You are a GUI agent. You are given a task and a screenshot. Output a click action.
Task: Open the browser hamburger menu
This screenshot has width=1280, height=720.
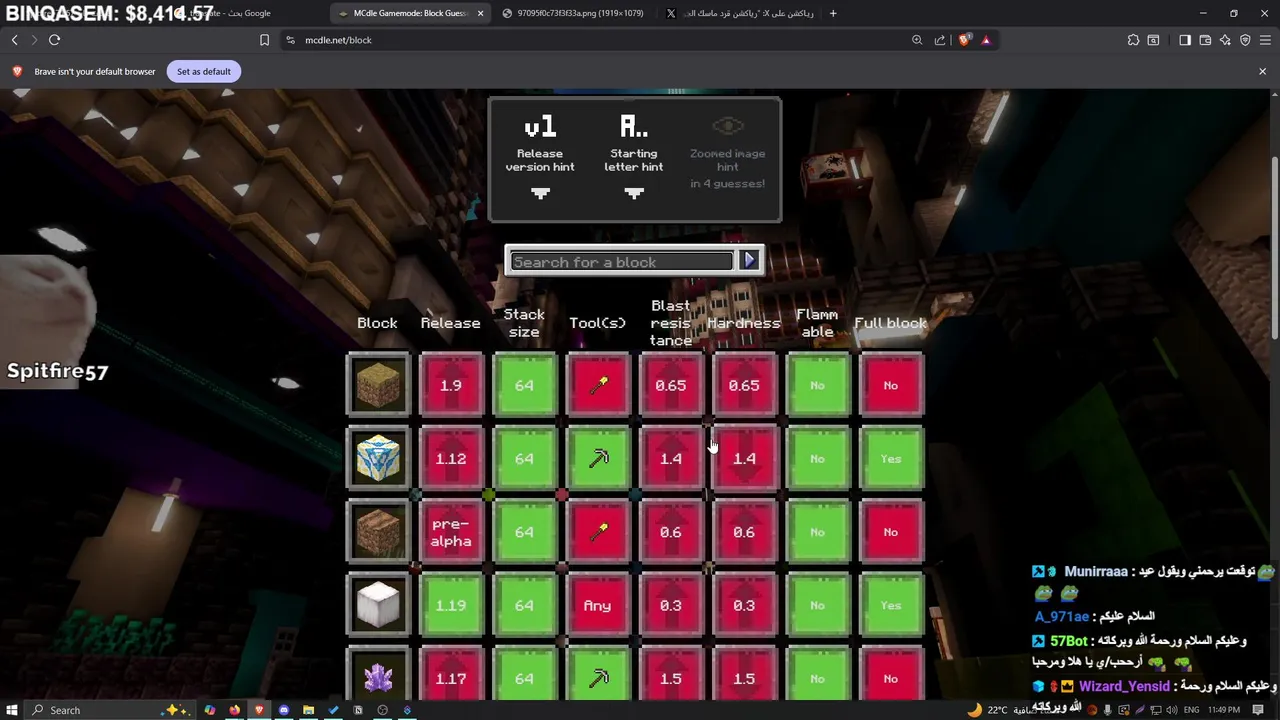point(1265,40)
